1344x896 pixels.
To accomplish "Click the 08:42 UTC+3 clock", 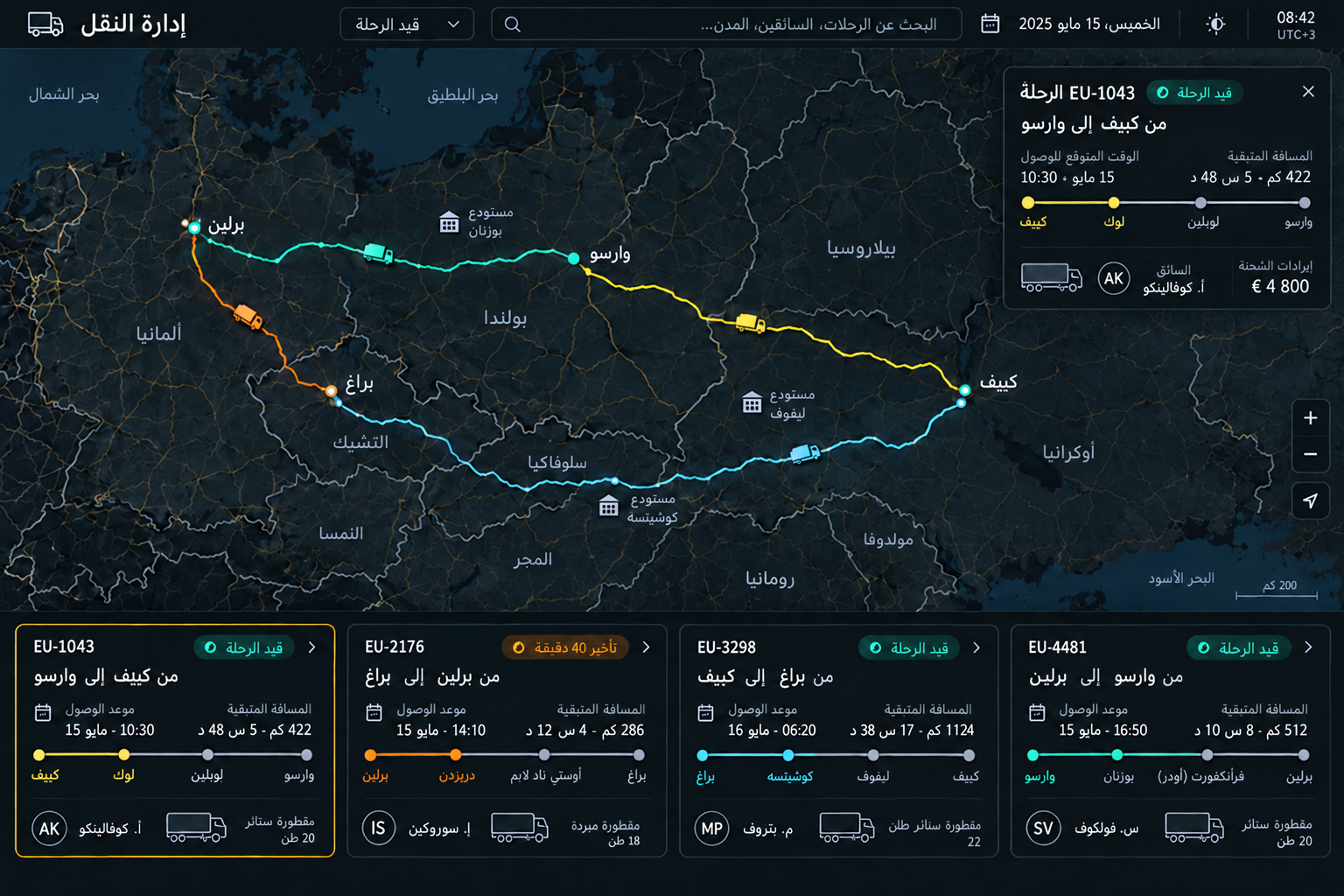I will [1296, 24].
